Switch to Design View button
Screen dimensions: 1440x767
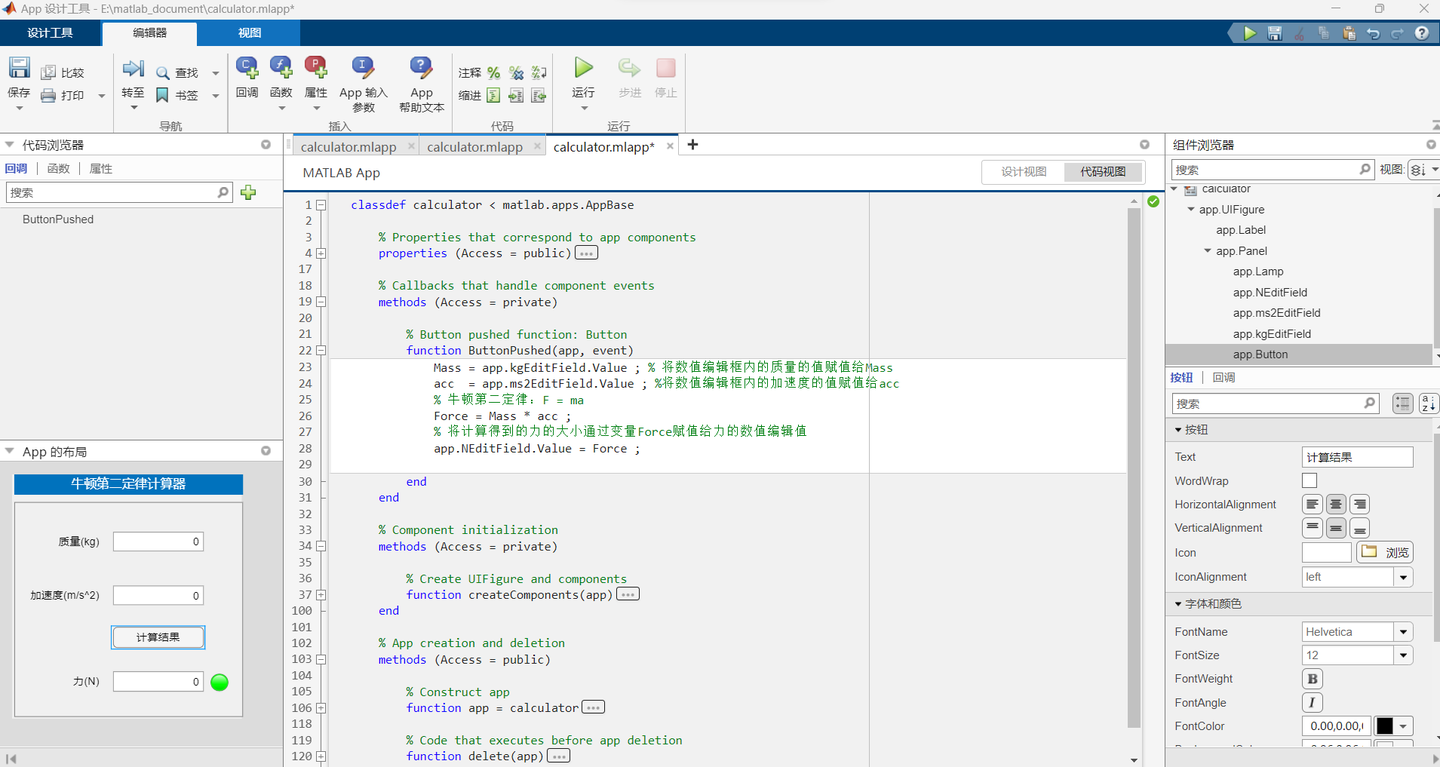[x=1024, y=172]
